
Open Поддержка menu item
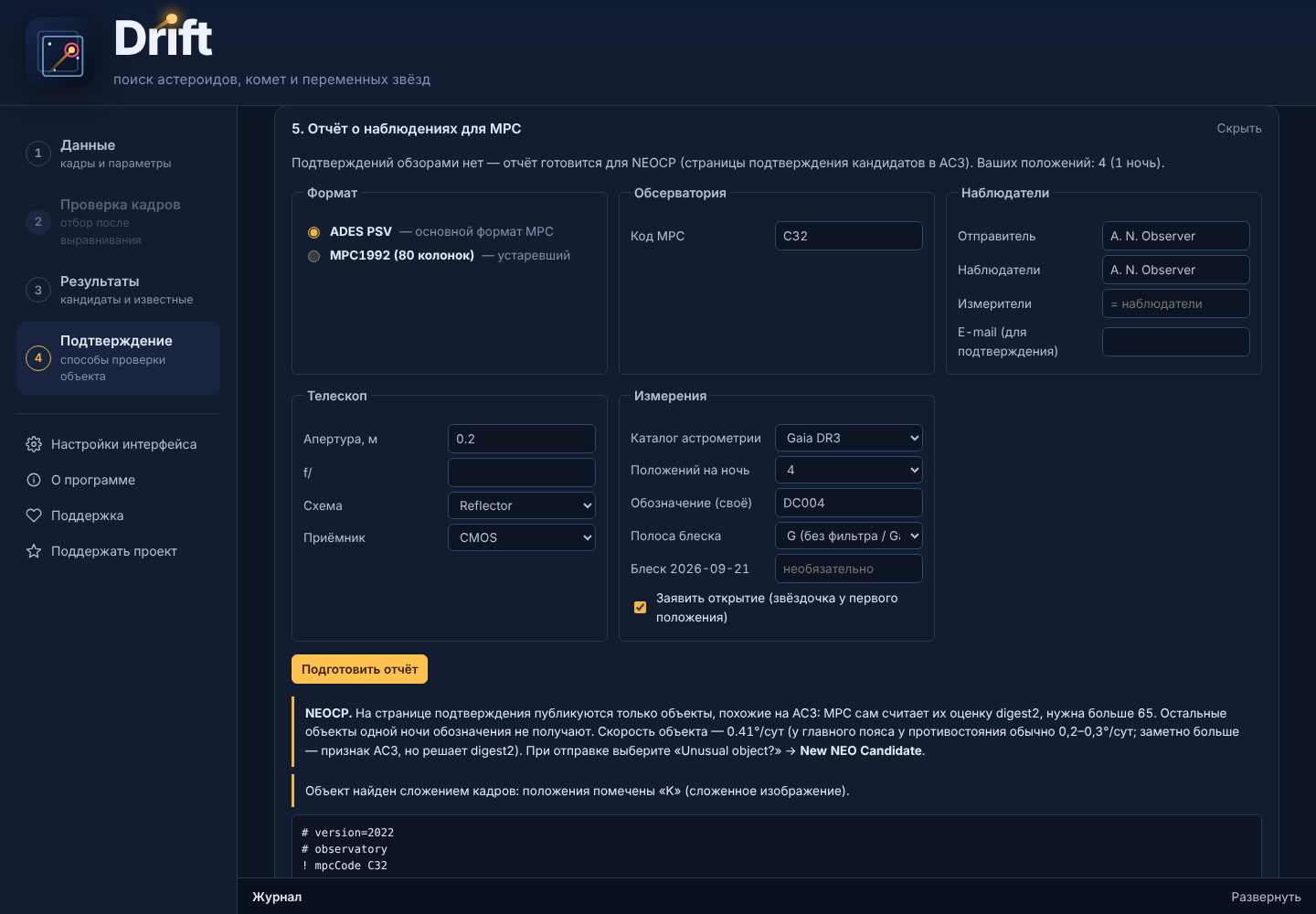[118, 515]
